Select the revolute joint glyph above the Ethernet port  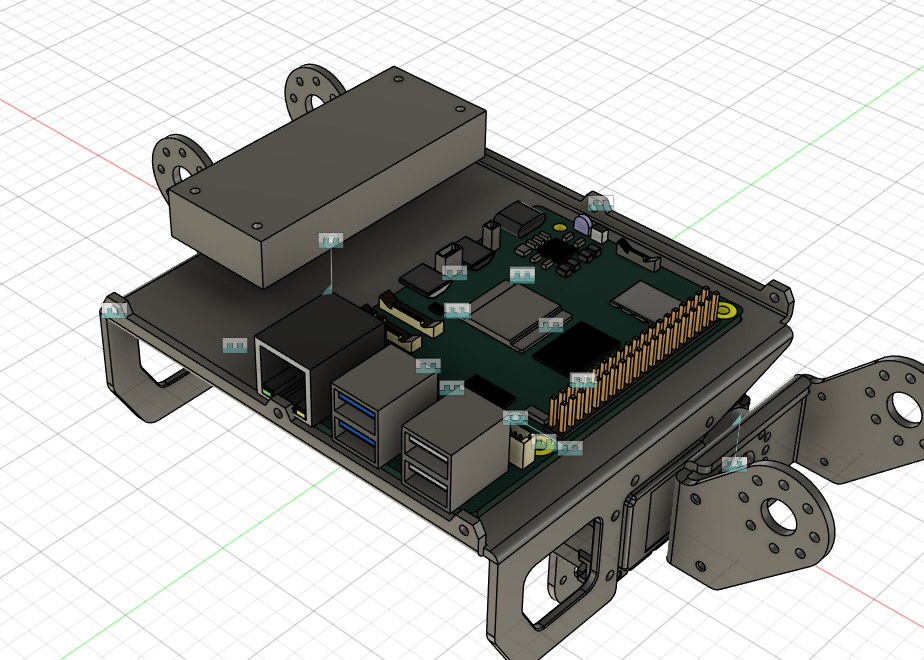(x=331, y=240)
